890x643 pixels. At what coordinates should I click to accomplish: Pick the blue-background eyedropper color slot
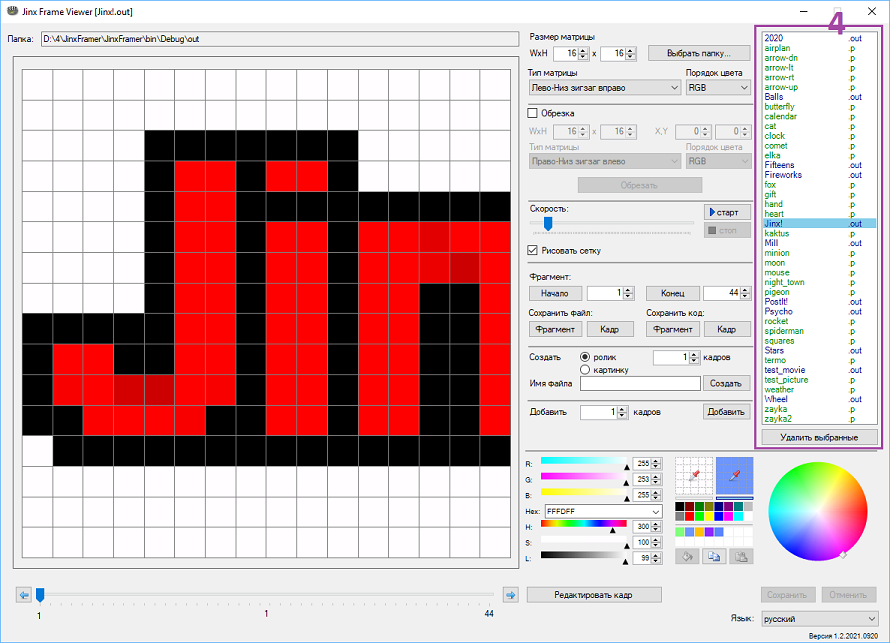pos(734,476)
